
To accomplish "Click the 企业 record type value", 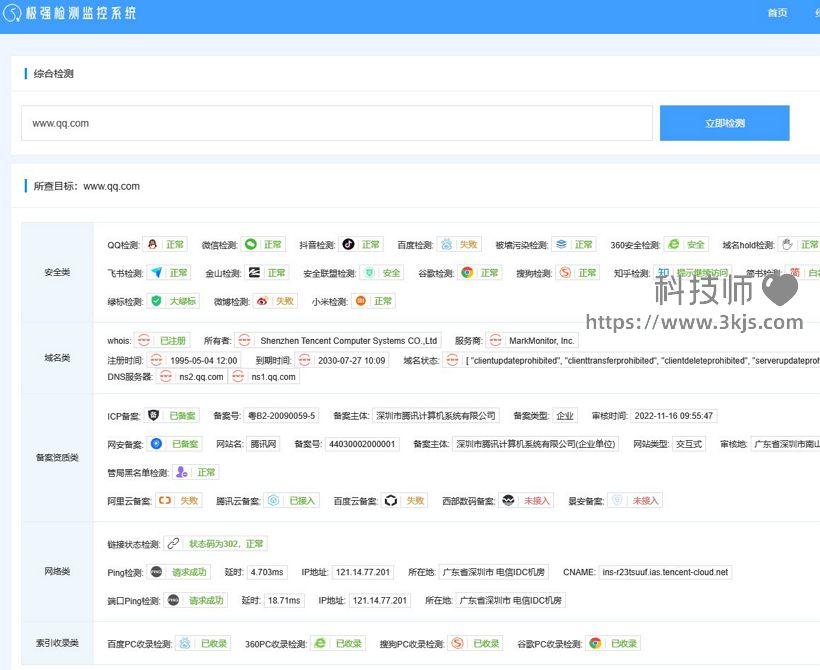I will click(x=565, y=416).
